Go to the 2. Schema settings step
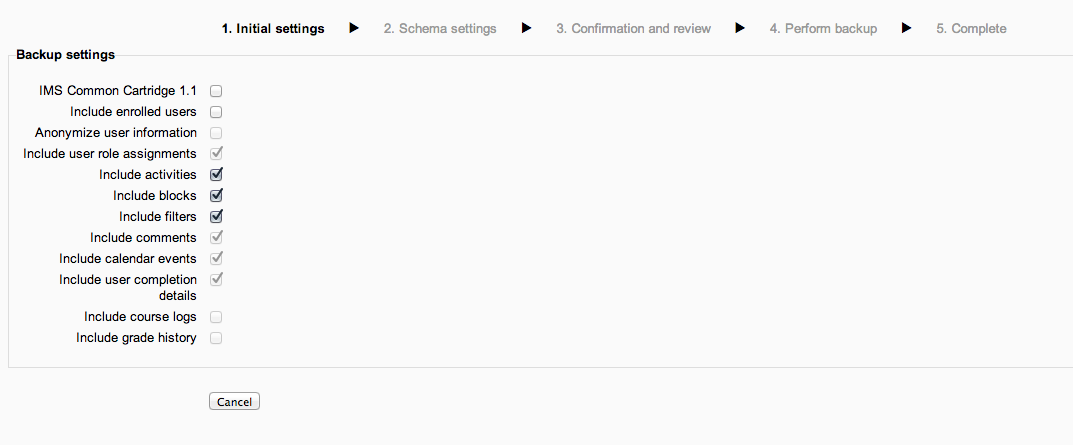Image resolution: width=1073 pixels, height=445 pixels. click(x=440, y=29)
